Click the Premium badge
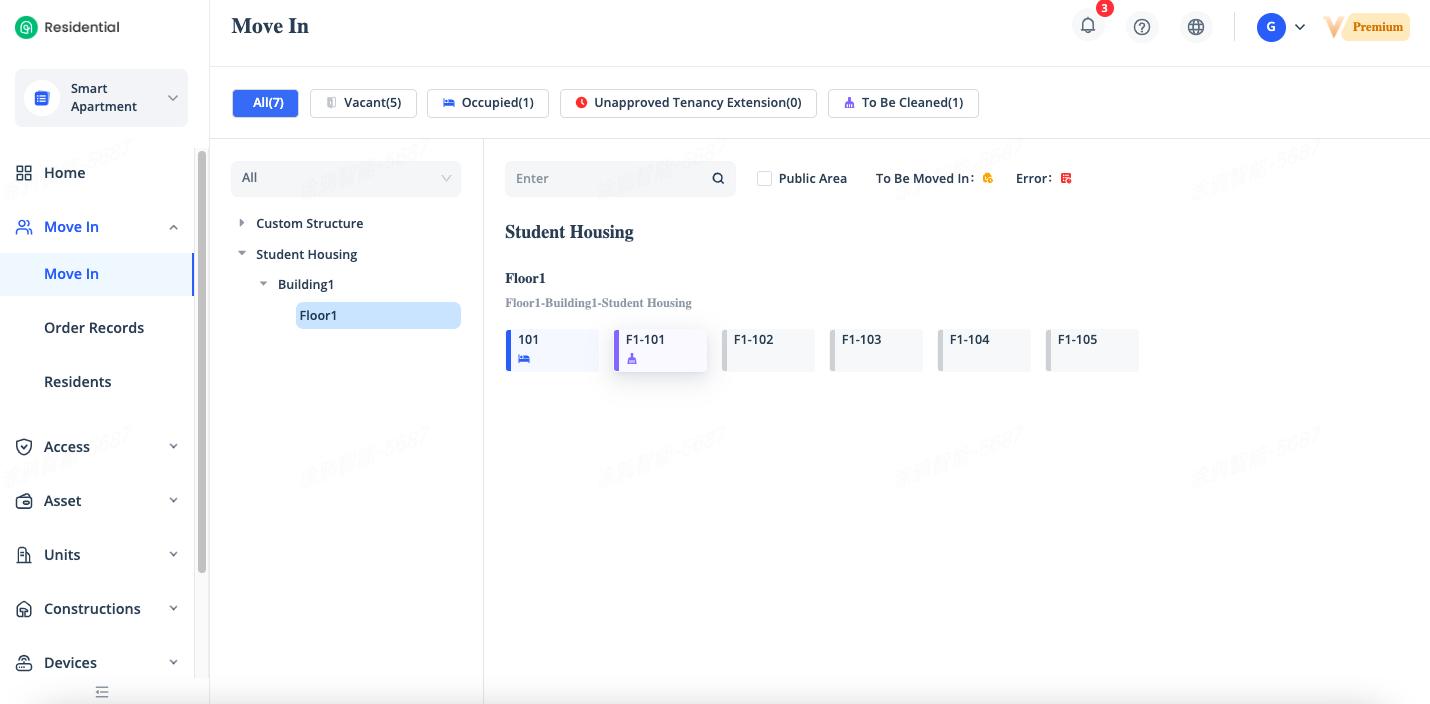 [1376, 27]
